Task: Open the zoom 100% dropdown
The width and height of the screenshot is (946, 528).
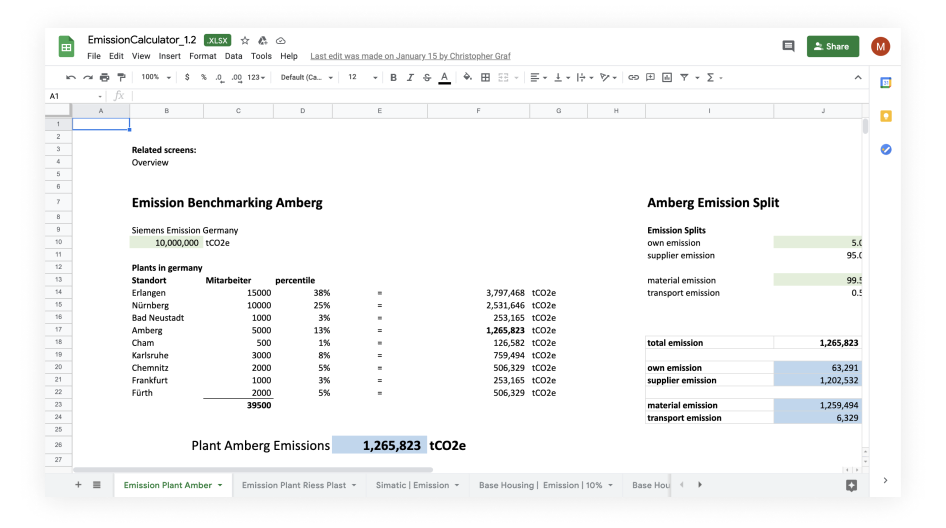Action: (156, 77)
